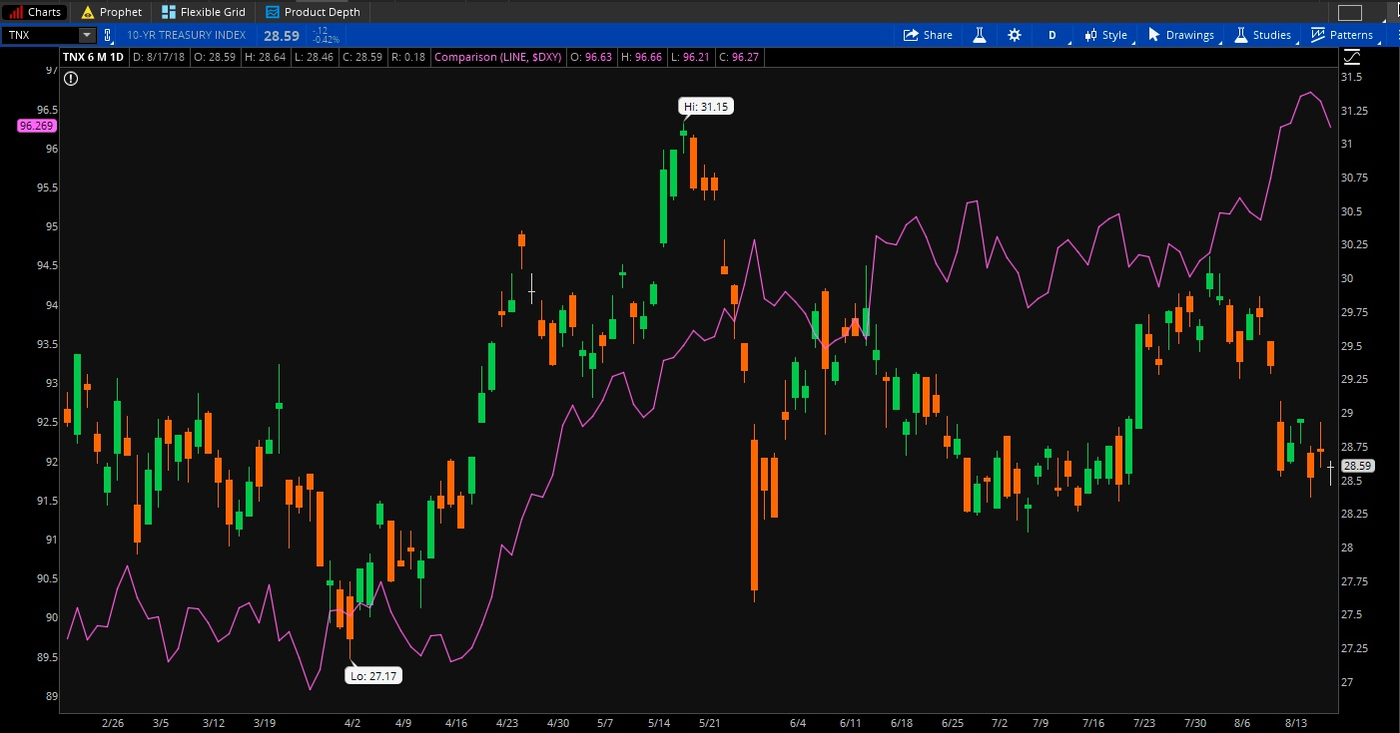1400x733 pixels.
Task: Click the Hi: 31.15 price bubble
Action: (708, 106)
